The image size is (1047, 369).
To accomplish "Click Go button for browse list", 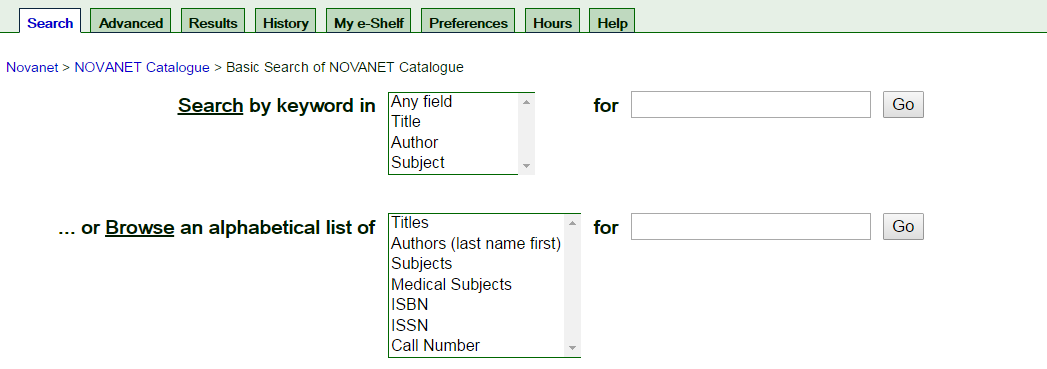I will click(903, 227).
